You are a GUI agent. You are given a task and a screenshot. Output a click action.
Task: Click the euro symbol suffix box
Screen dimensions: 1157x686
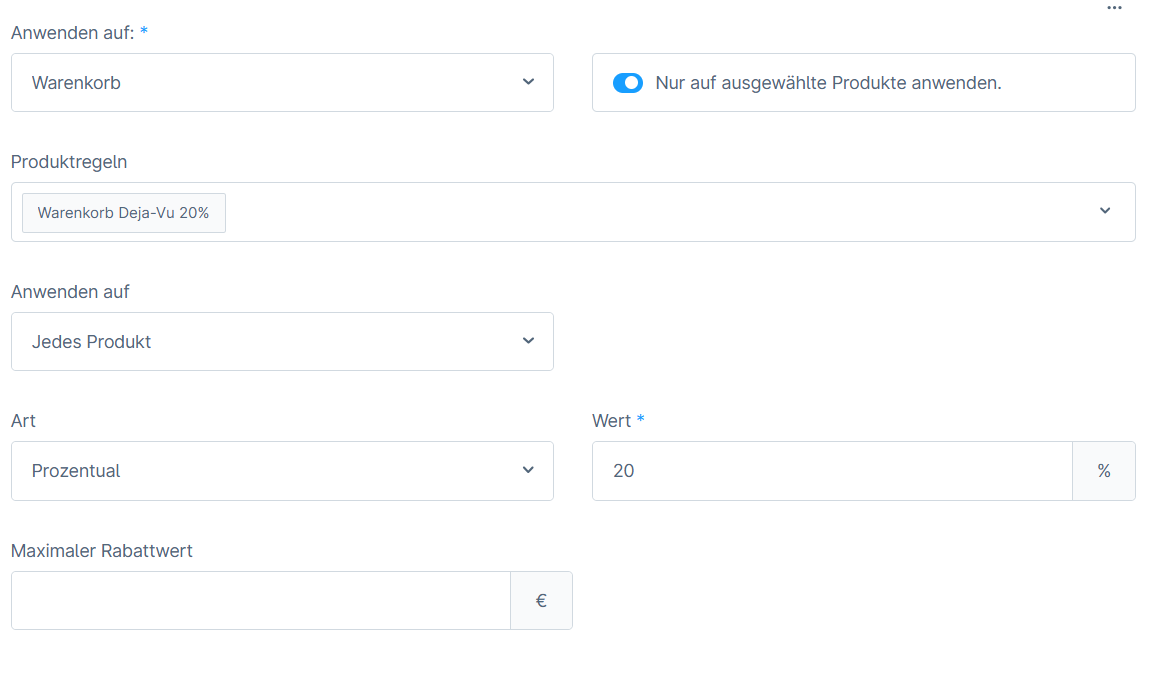click(x=541, y=601)
